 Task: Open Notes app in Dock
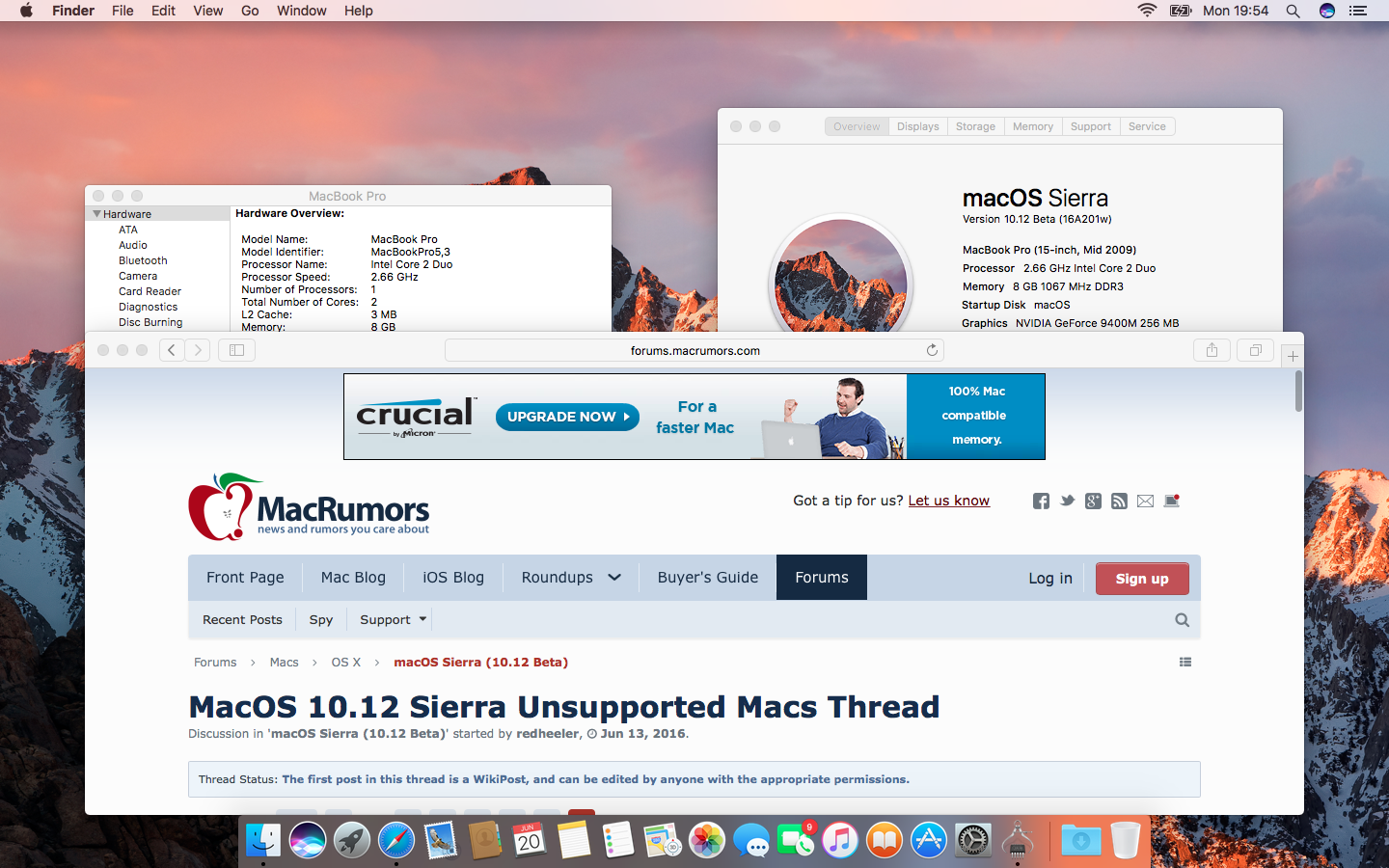pos(573,841)
